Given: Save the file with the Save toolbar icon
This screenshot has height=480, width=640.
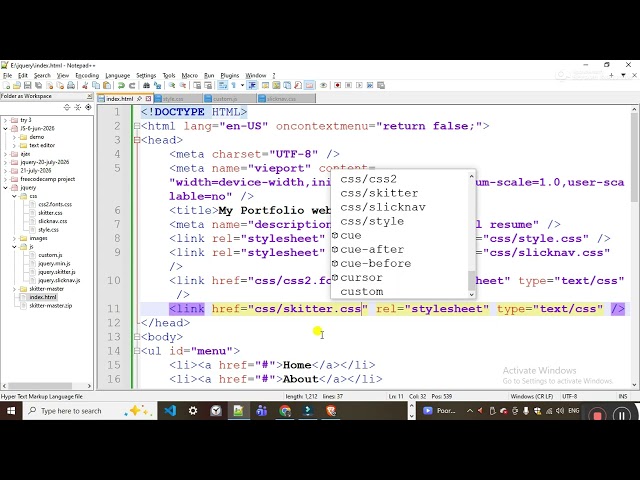Looking at the screenshot, I should coord(27,85).
